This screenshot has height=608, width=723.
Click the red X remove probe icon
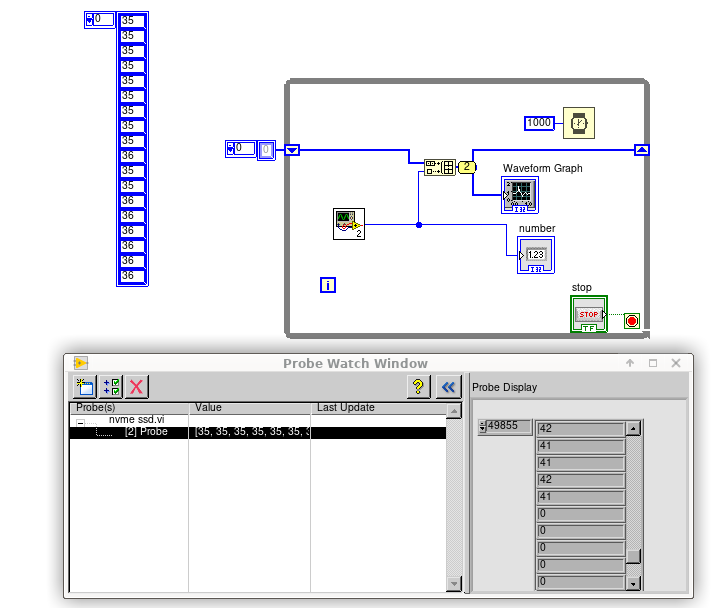click(136, 386)
